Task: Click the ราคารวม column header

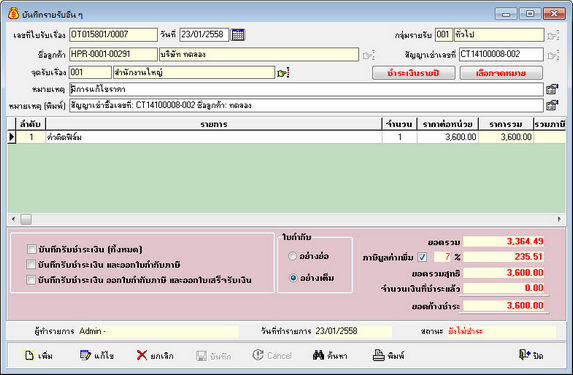Action: (506, 124)
